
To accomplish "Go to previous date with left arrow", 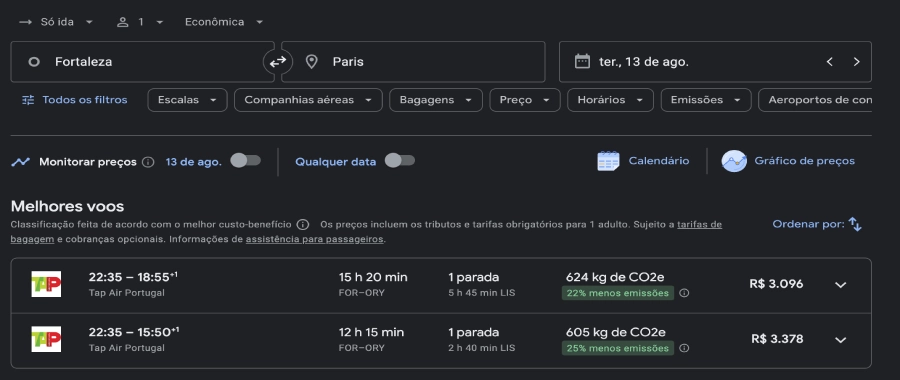I will [x=829, y=62].
